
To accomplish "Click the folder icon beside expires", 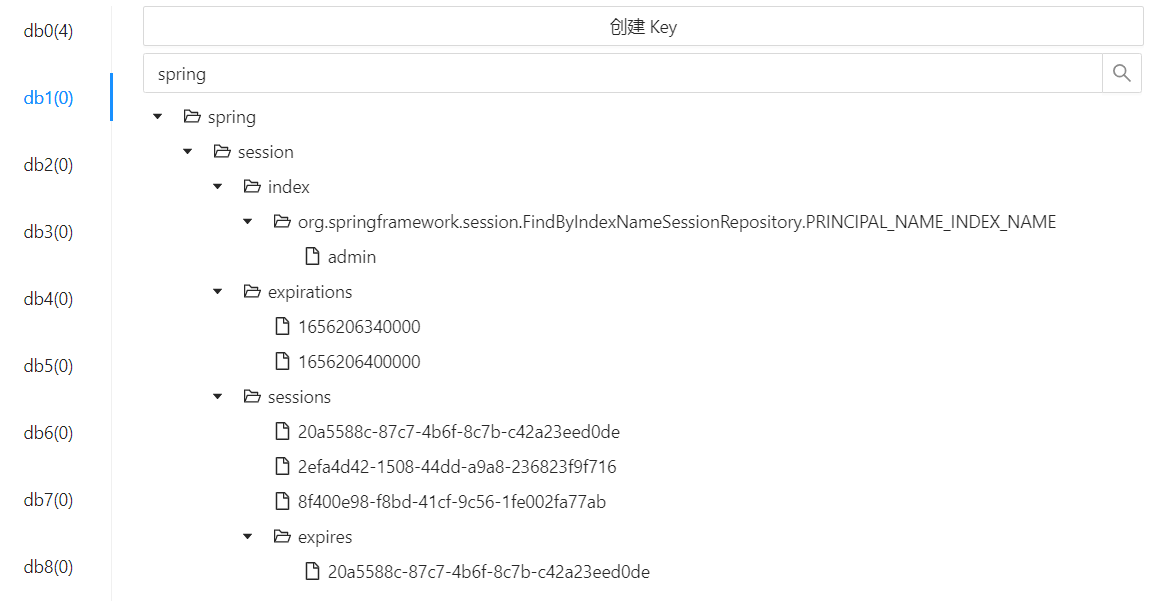I will [x=282, y=537].
